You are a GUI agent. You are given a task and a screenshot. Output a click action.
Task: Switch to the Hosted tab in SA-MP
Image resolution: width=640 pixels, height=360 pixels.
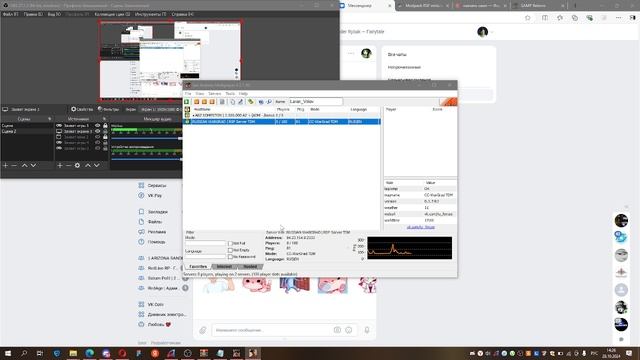click(250, 267)
